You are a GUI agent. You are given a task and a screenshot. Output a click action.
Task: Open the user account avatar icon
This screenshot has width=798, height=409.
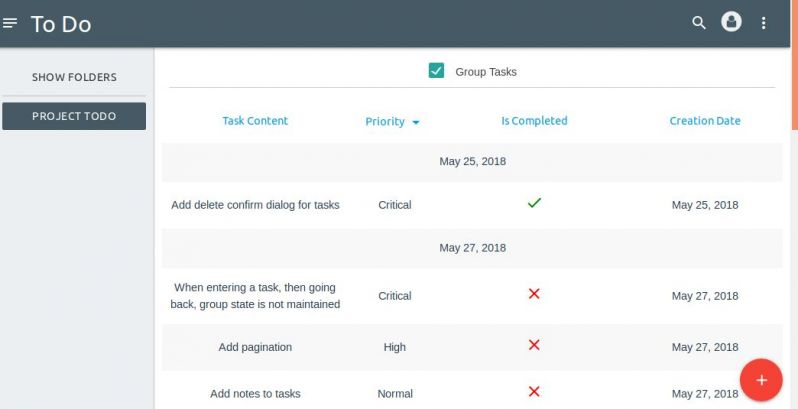coord(731,22)
